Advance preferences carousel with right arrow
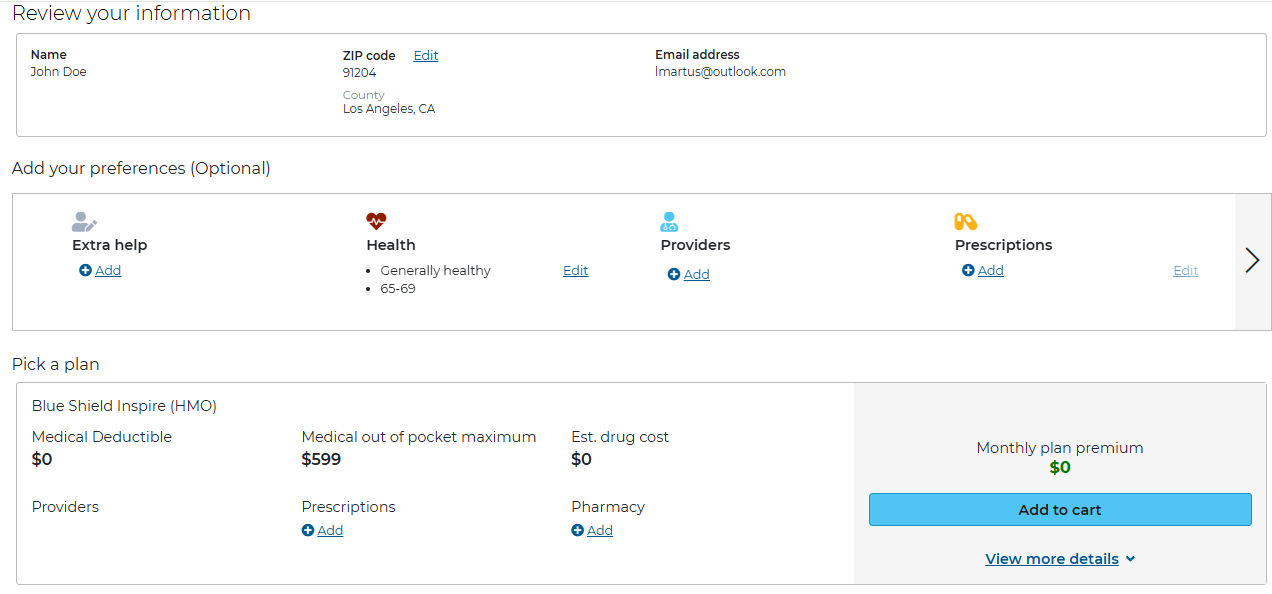This screenshot has width=1272, height=594. [1253, 261]
